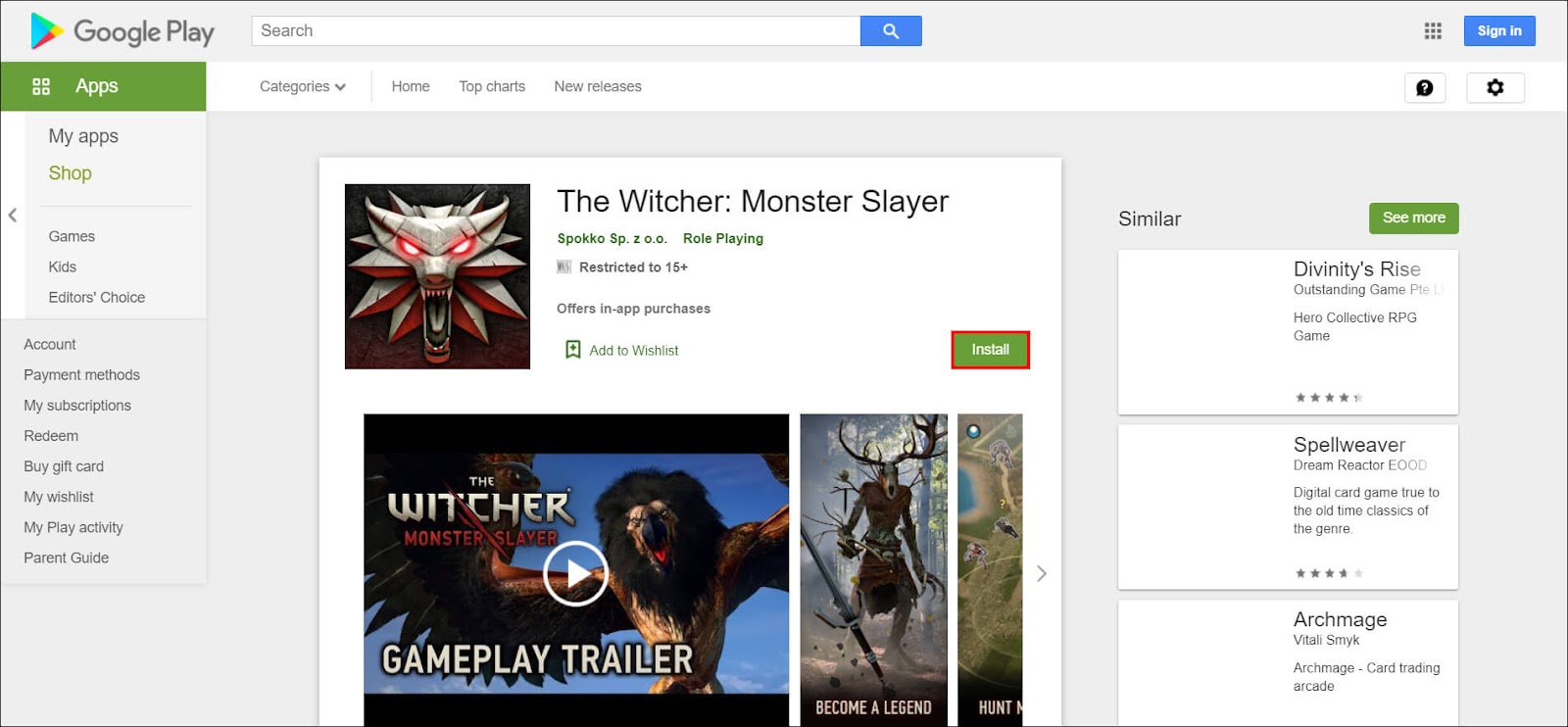This screenshot has height=727, width=1568.
Task: Click the Spellweaver star rating
Action: point(1329,573)
